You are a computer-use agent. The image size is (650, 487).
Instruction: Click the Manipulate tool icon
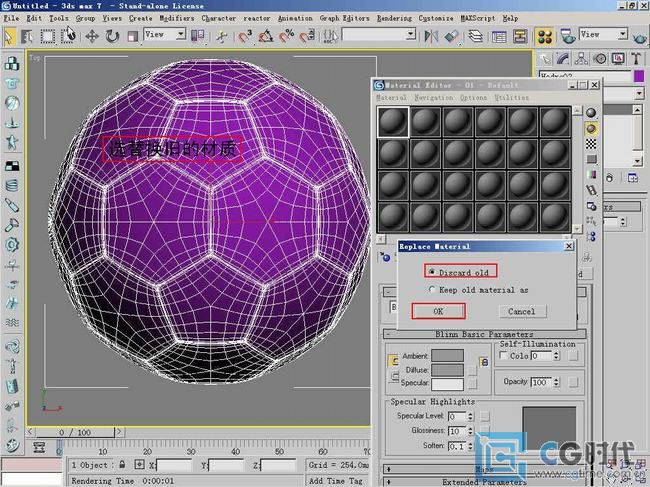tap(221, 36)
